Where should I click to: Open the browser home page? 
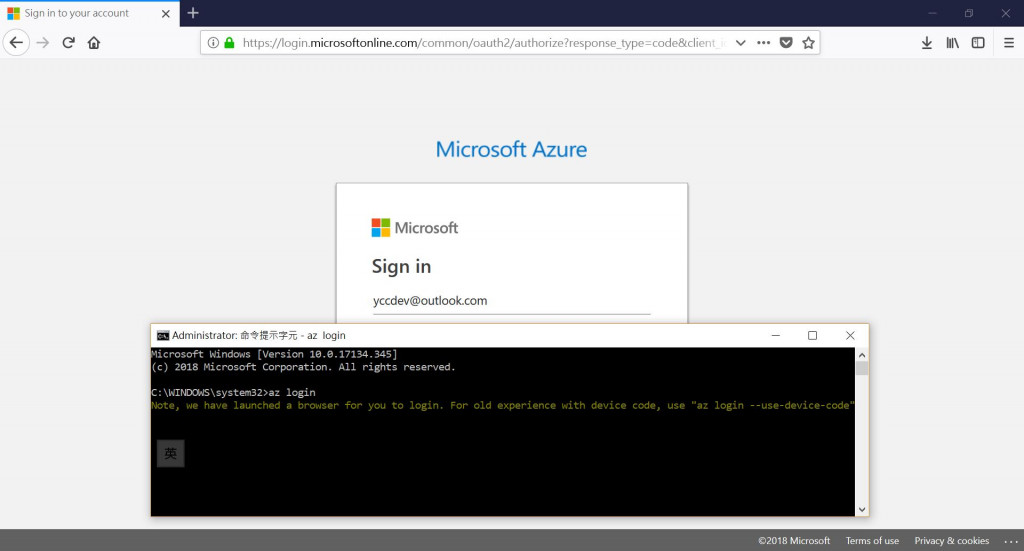click(94, 43)
